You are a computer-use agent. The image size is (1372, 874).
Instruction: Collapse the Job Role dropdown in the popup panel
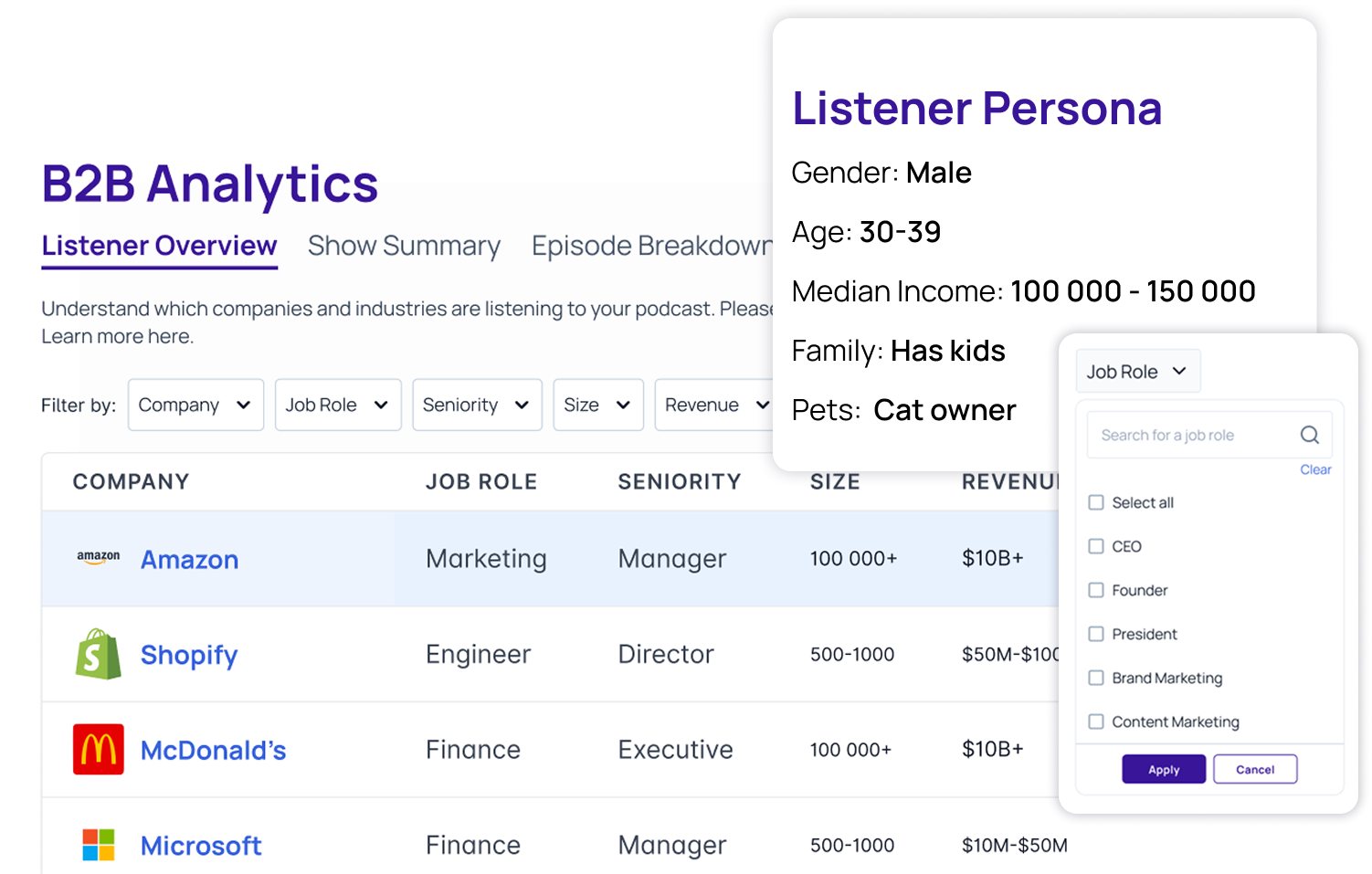coord(1137,372)
